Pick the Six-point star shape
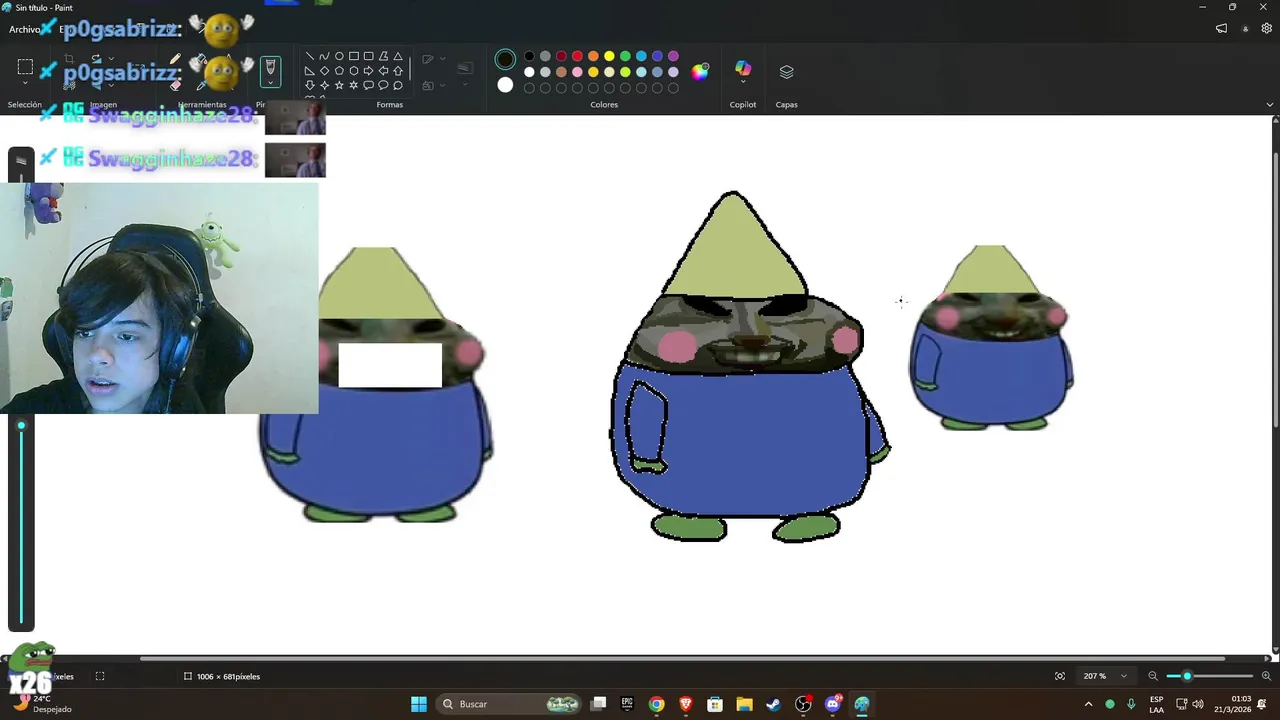 coord(354,86)
